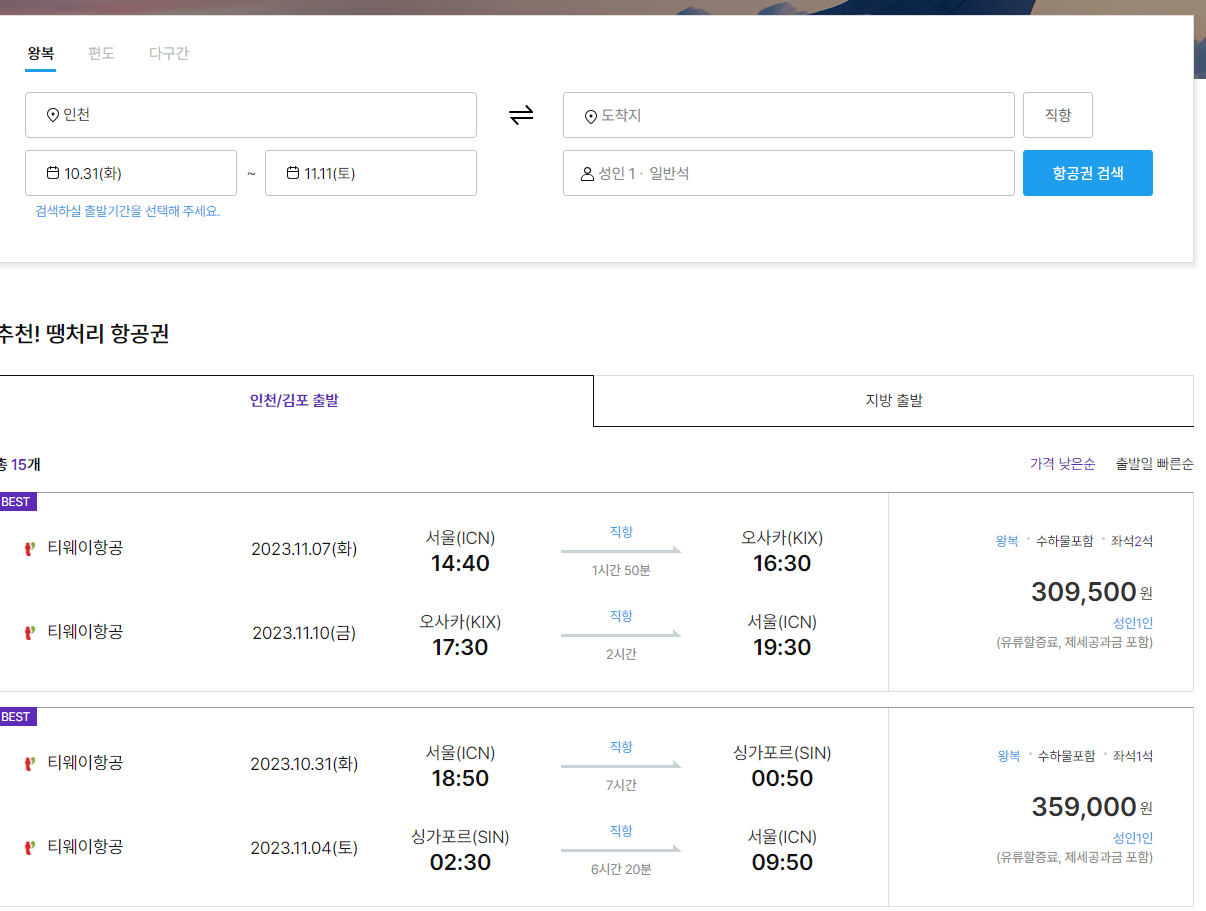The height and width of the screenshot is (911, 1206).
Task: Open the return date picker field
Action: pos(371,172)
